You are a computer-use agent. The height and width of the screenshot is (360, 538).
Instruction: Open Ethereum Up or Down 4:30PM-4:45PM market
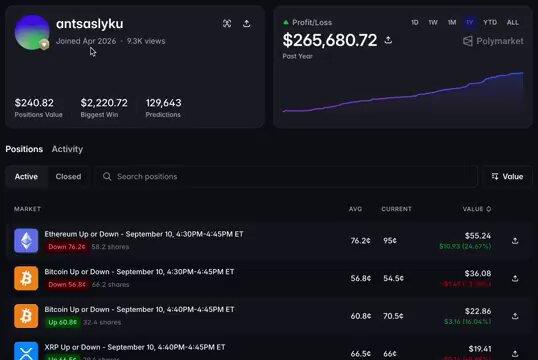[x=144, y=234]
